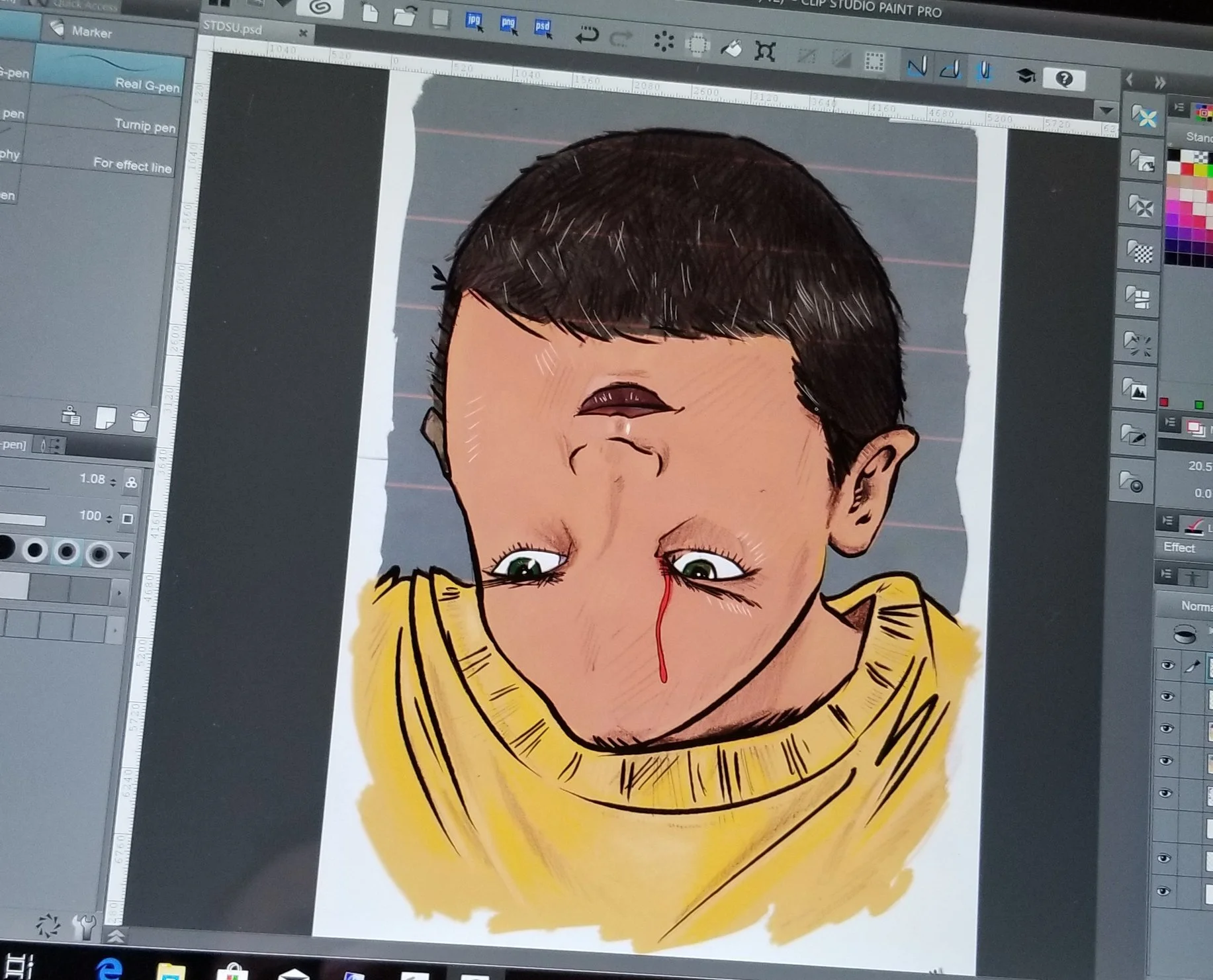Pick the red swatch in color set
Image resolution: width=1213 pixels, height=980 pixels.
[x=1187, y=169]
